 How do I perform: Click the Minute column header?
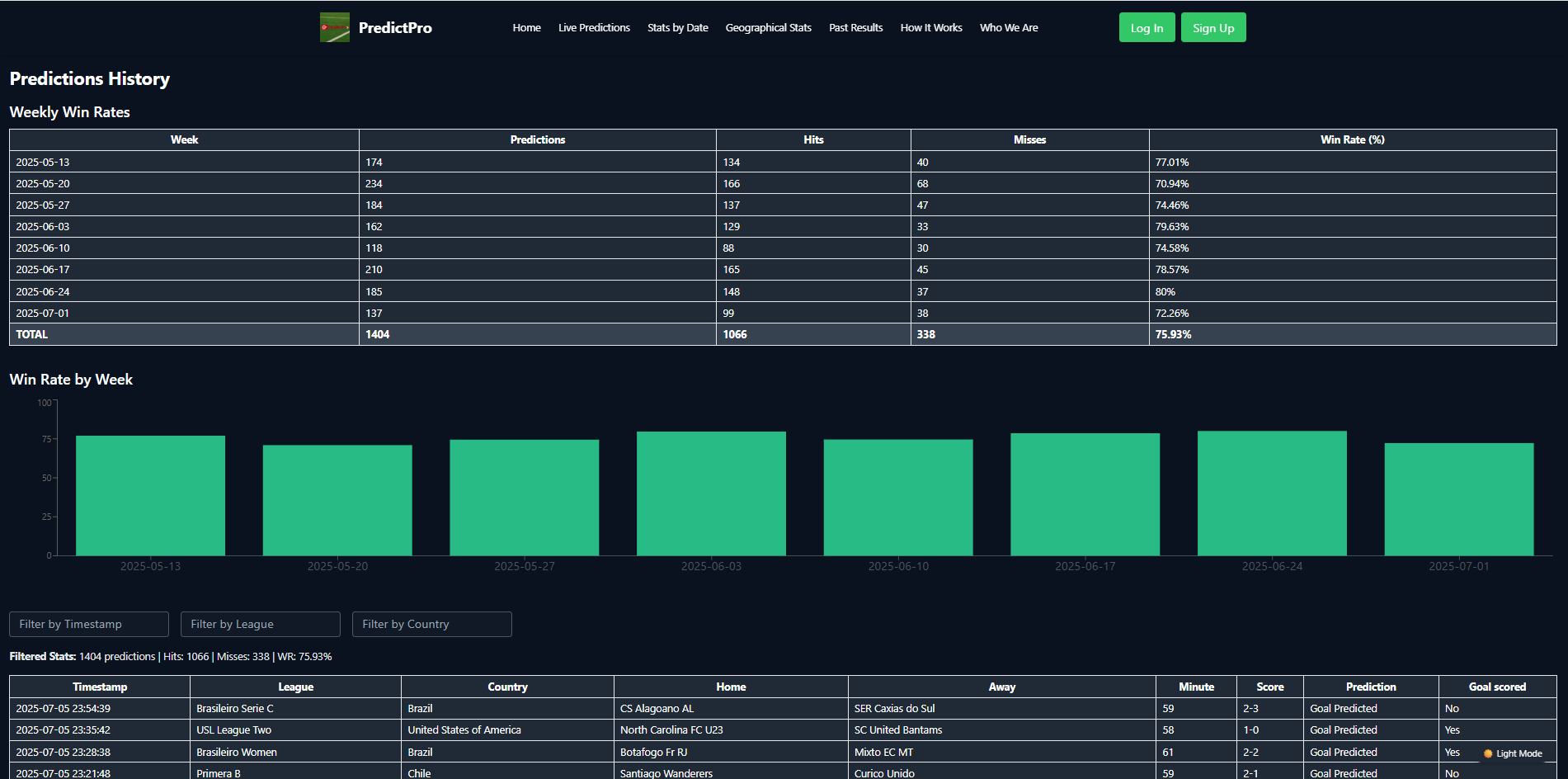click(1196, 687)
